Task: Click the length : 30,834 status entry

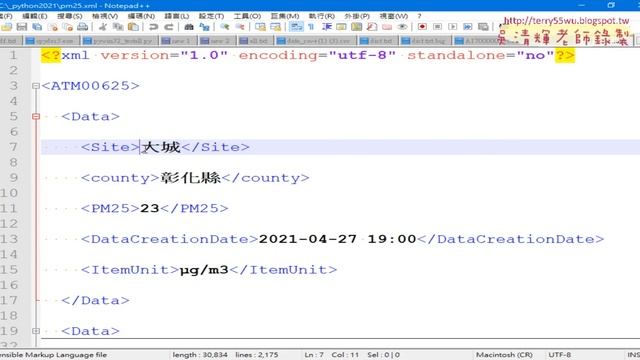Action: [x=200, y=355]
